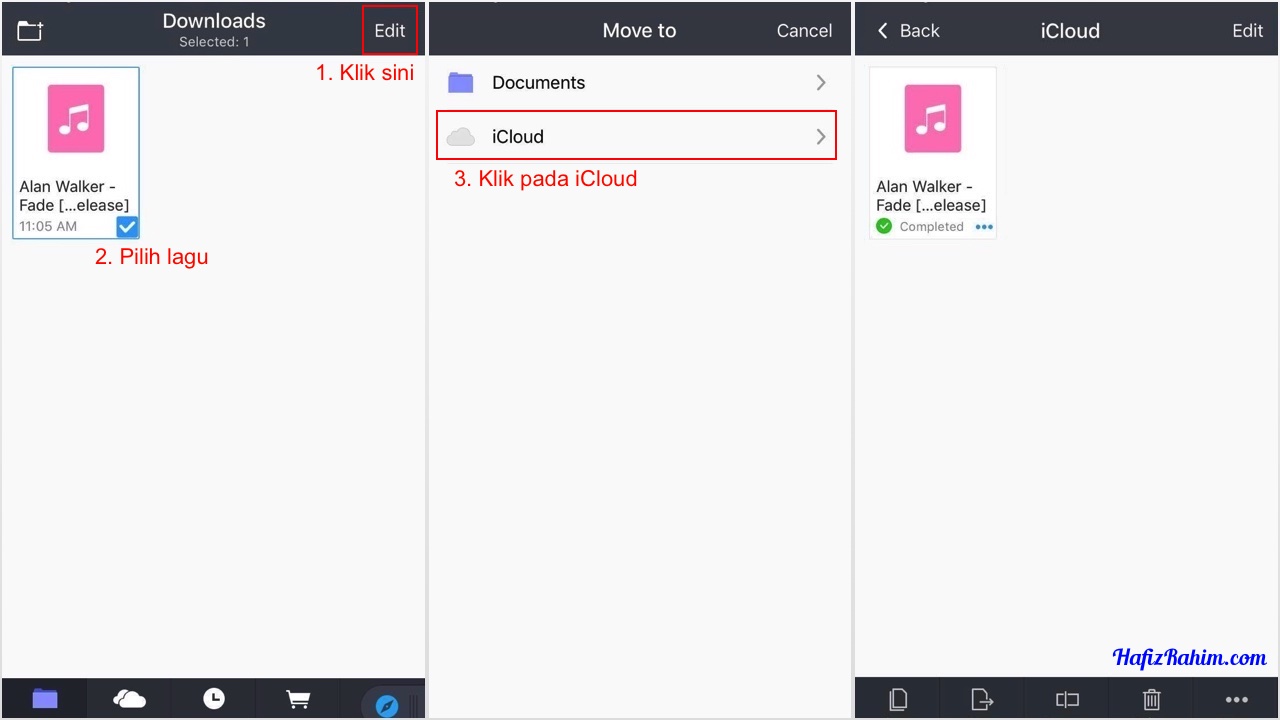Expand the Documents folder chevron
This screenshot has width=1280, height=720.
(x=821, y=83)
